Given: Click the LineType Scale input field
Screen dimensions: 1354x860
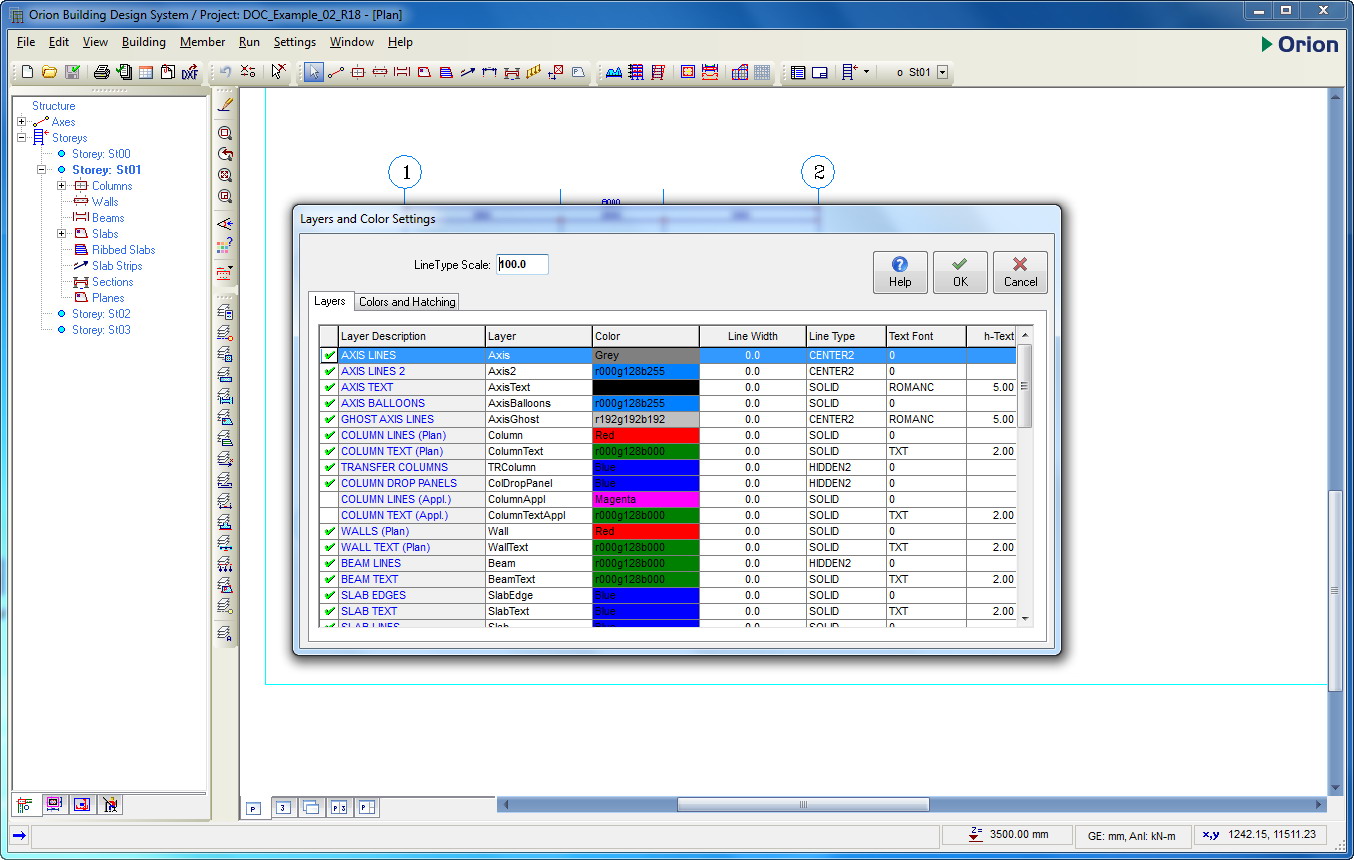Looking at the screenshot, I should pyautogui.click(x=523, y=265).
